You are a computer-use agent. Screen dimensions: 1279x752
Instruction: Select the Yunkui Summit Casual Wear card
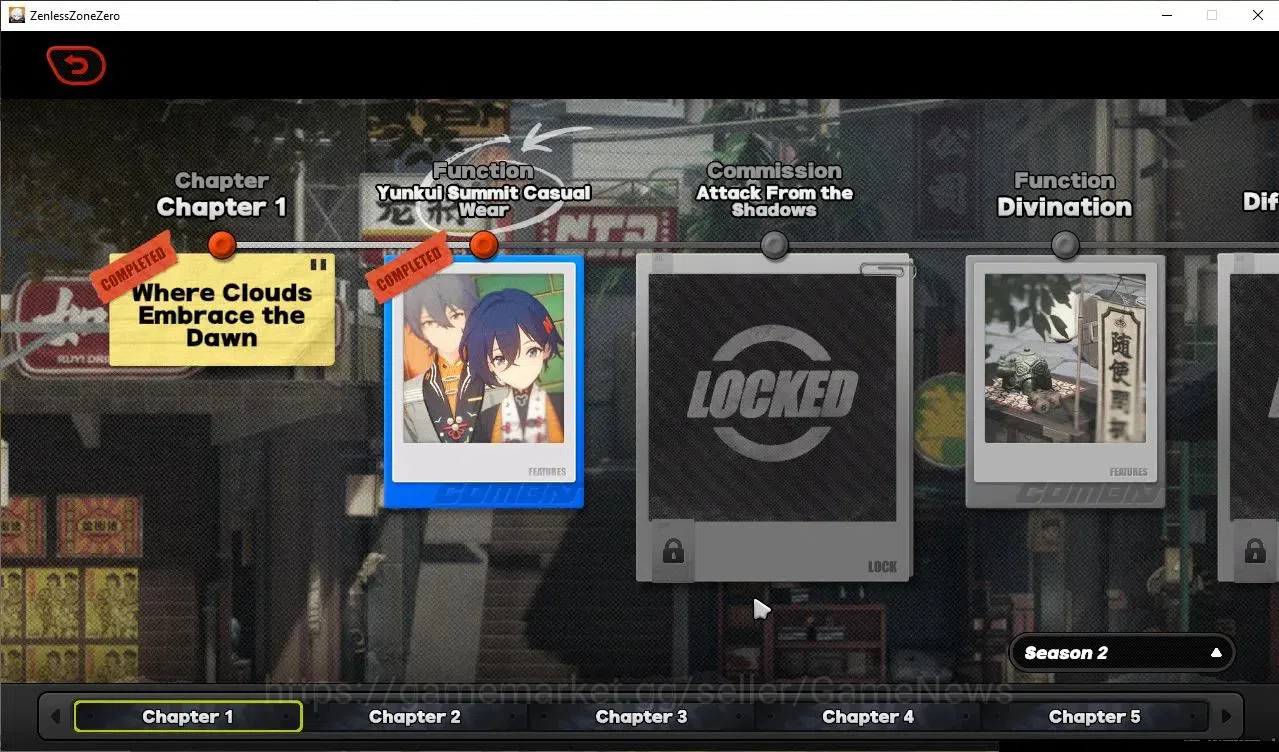click(483, 382)
